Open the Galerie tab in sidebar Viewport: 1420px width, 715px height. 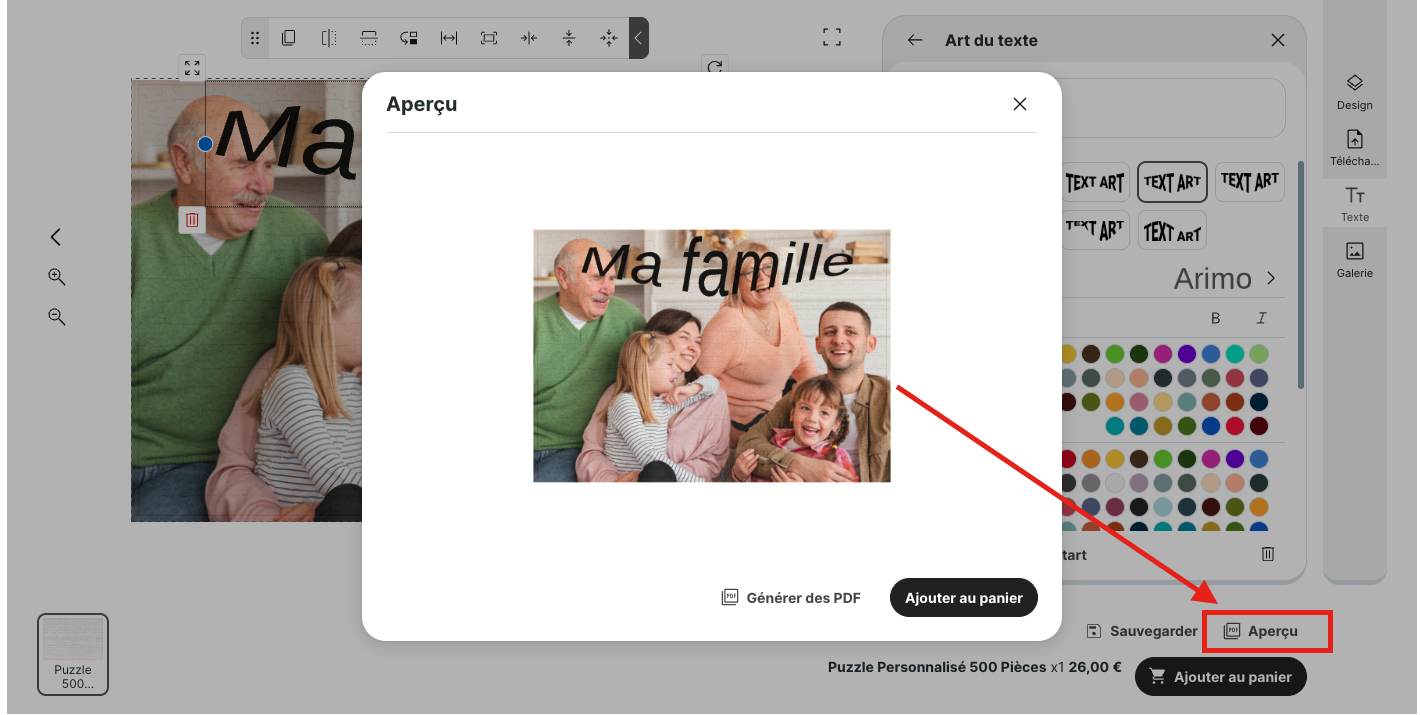(x=1354, y=259)
